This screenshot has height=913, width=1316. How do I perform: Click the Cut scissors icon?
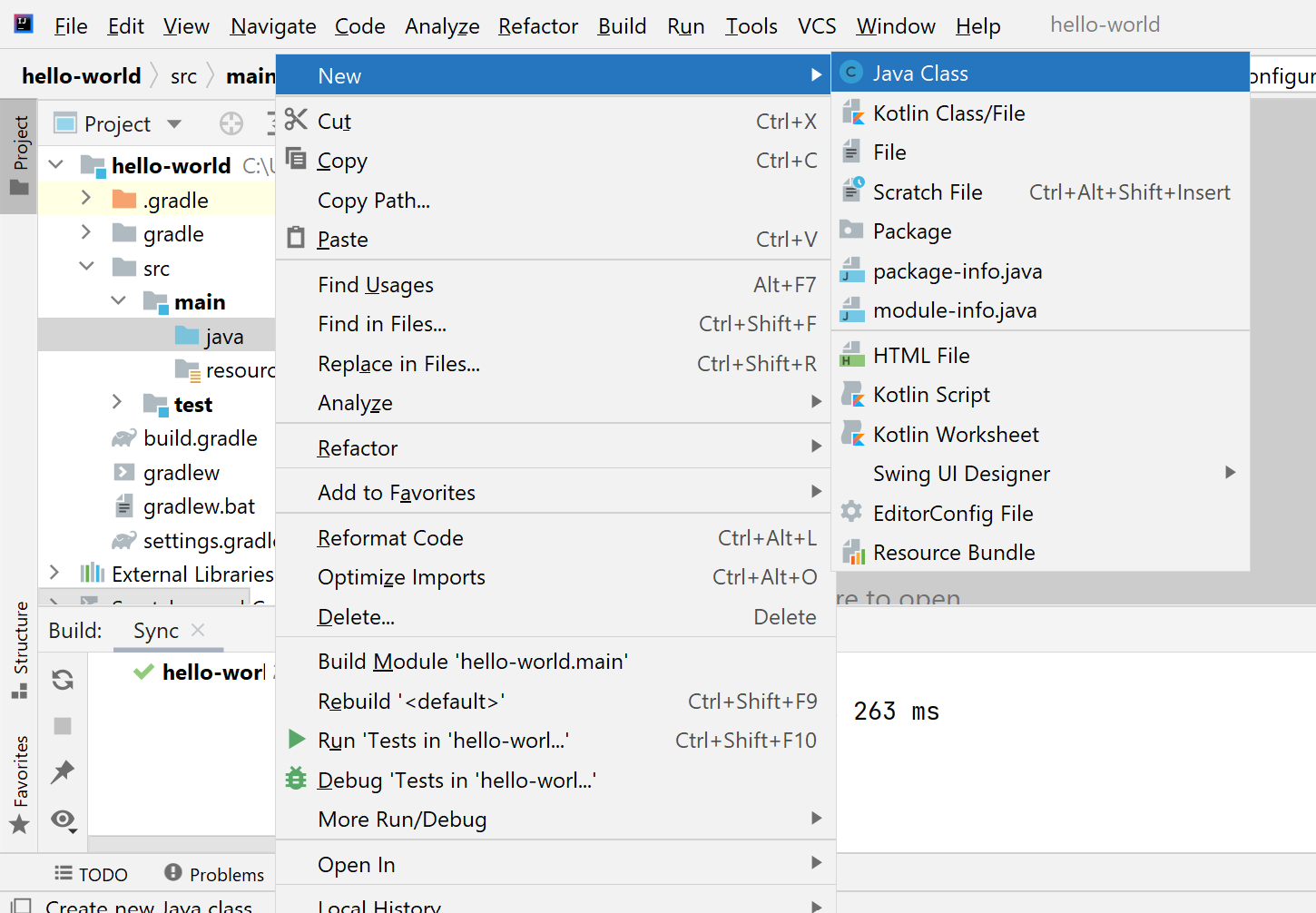click(x=296, y=120)
